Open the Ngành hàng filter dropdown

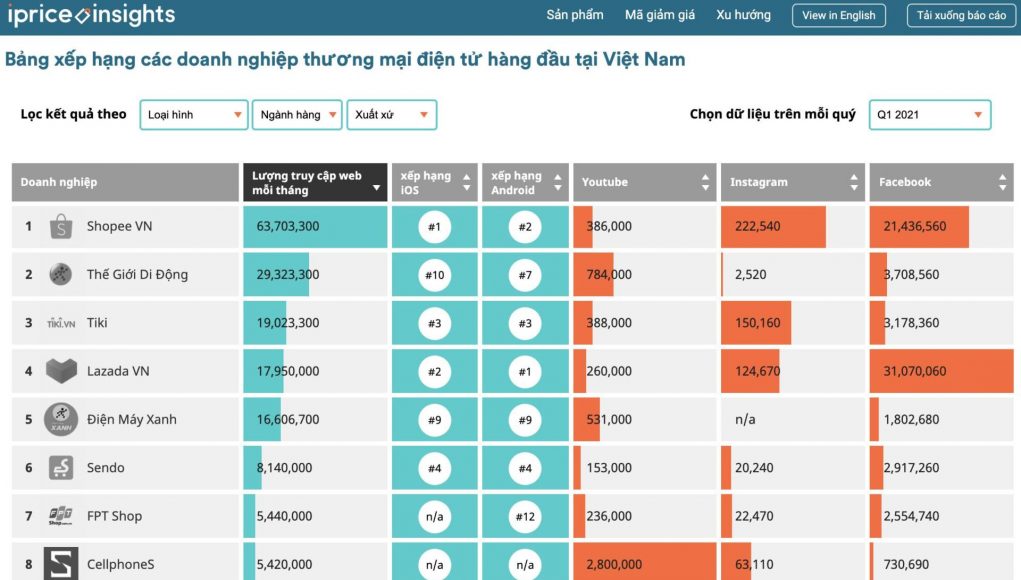[x=297, y=115]
